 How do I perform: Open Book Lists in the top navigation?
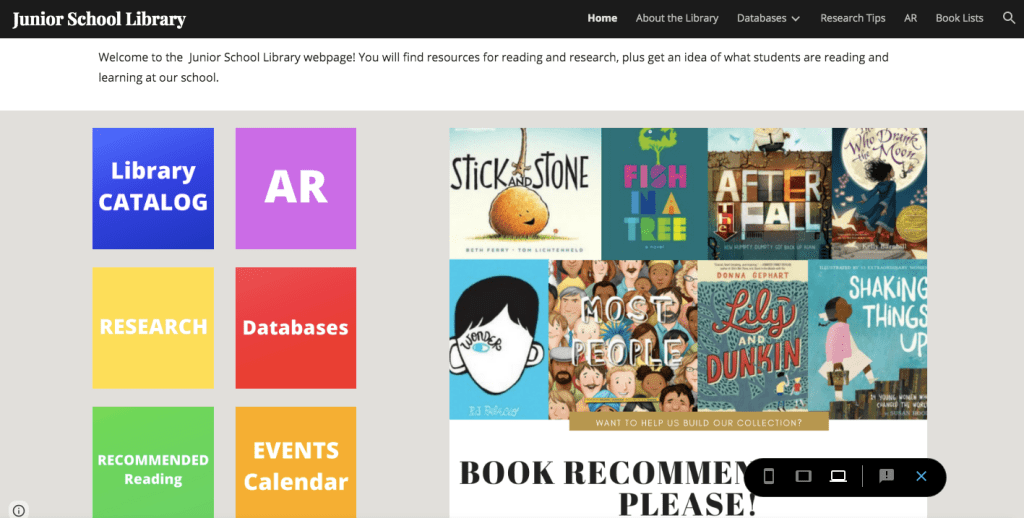(x=959, y=18)
